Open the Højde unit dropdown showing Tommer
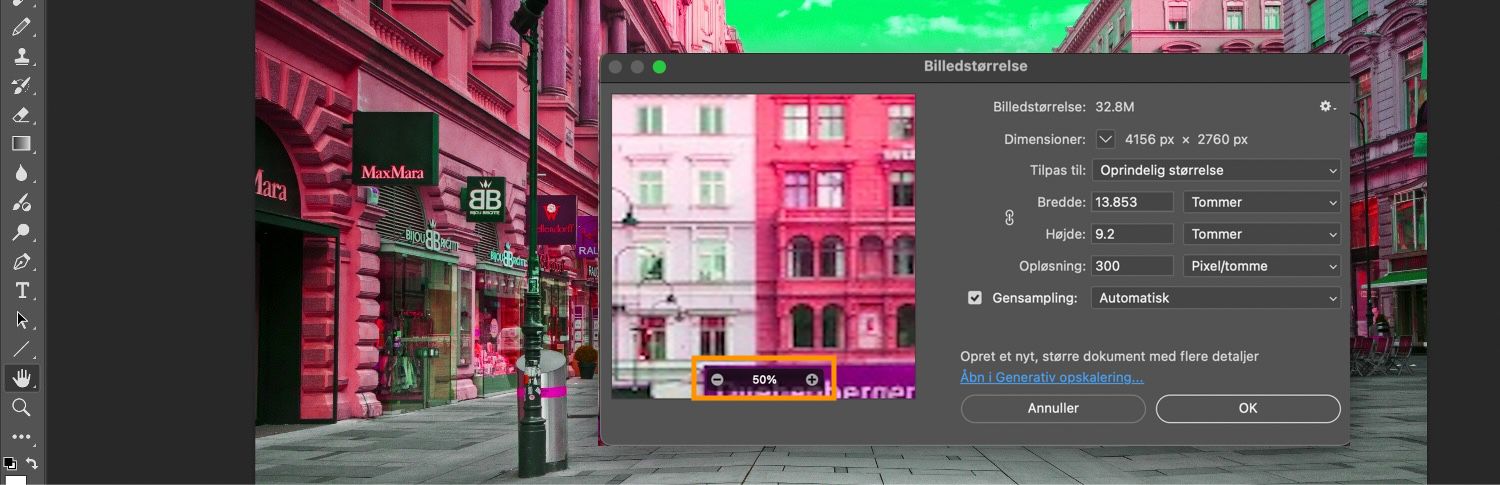 pyautogui.click(x=1262, y=234)
